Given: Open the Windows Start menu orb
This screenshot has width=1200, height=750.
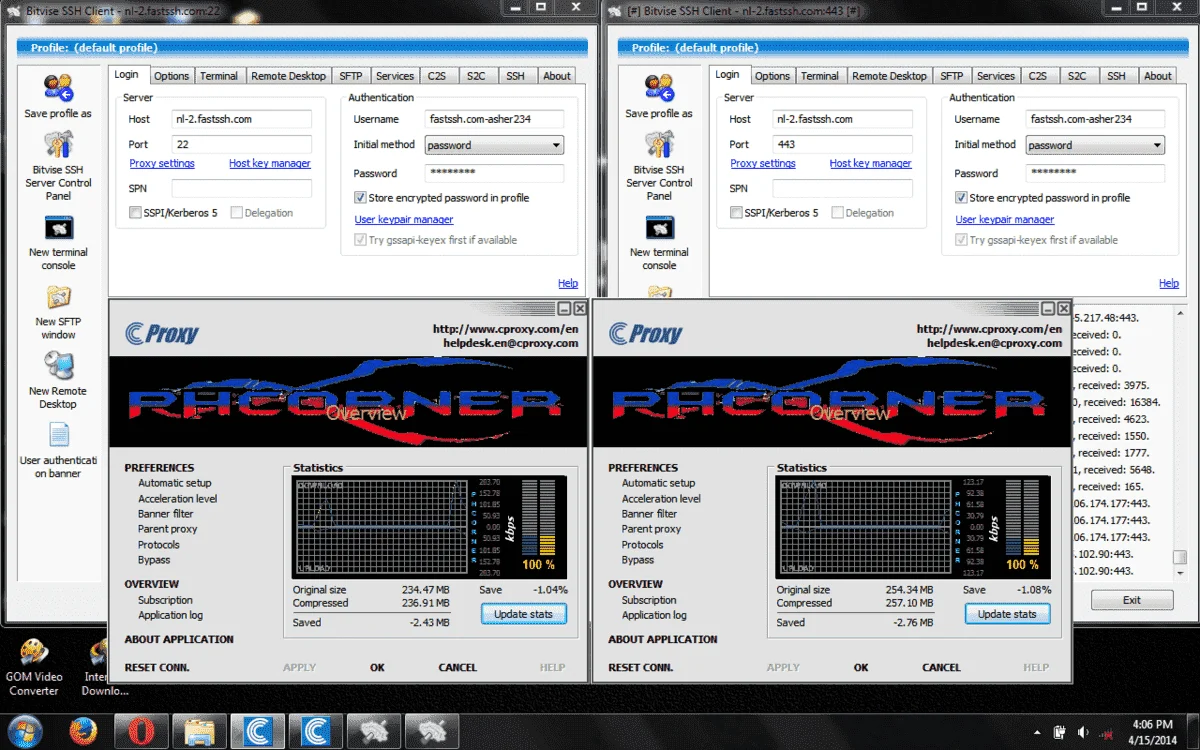Looking at the screenshot, I should 24,730.
